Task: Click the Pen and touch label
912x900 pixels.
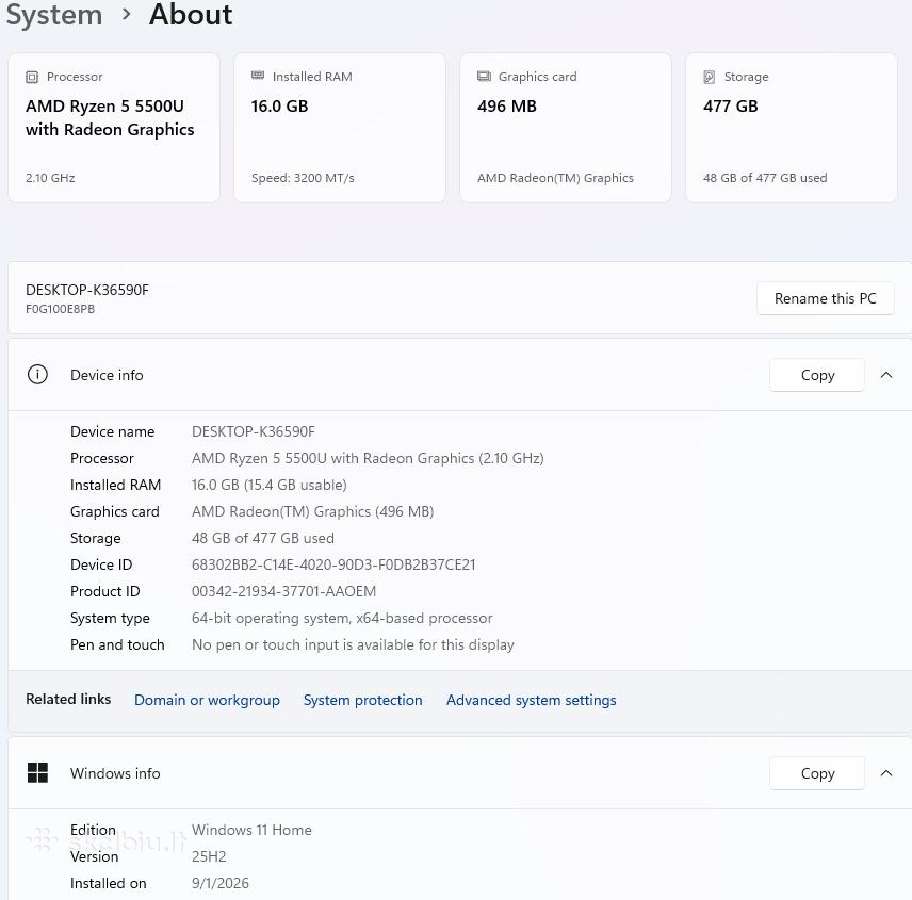Action: tap(117, 645)
